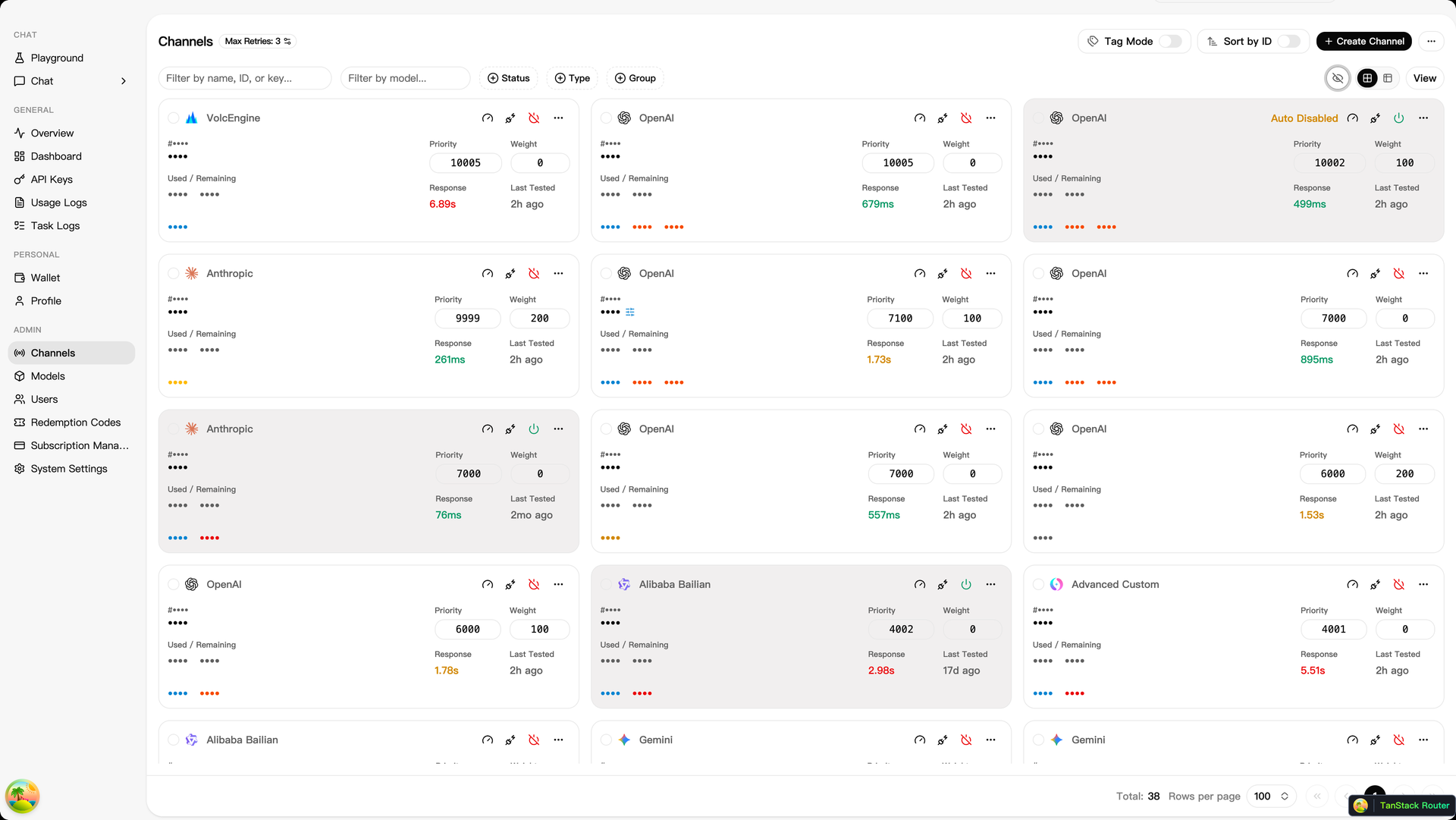Open the user avatar at bottom left

pyautogui.click(x=22, y=796)
